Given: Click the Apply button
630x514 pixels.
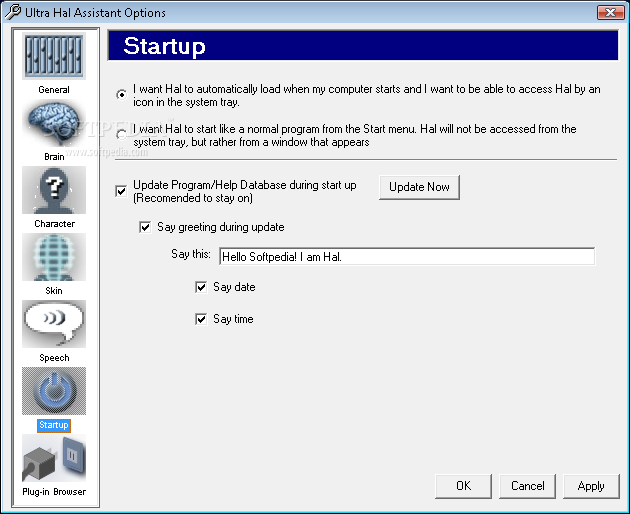Looking at the screenshot, I should [591, 486].
